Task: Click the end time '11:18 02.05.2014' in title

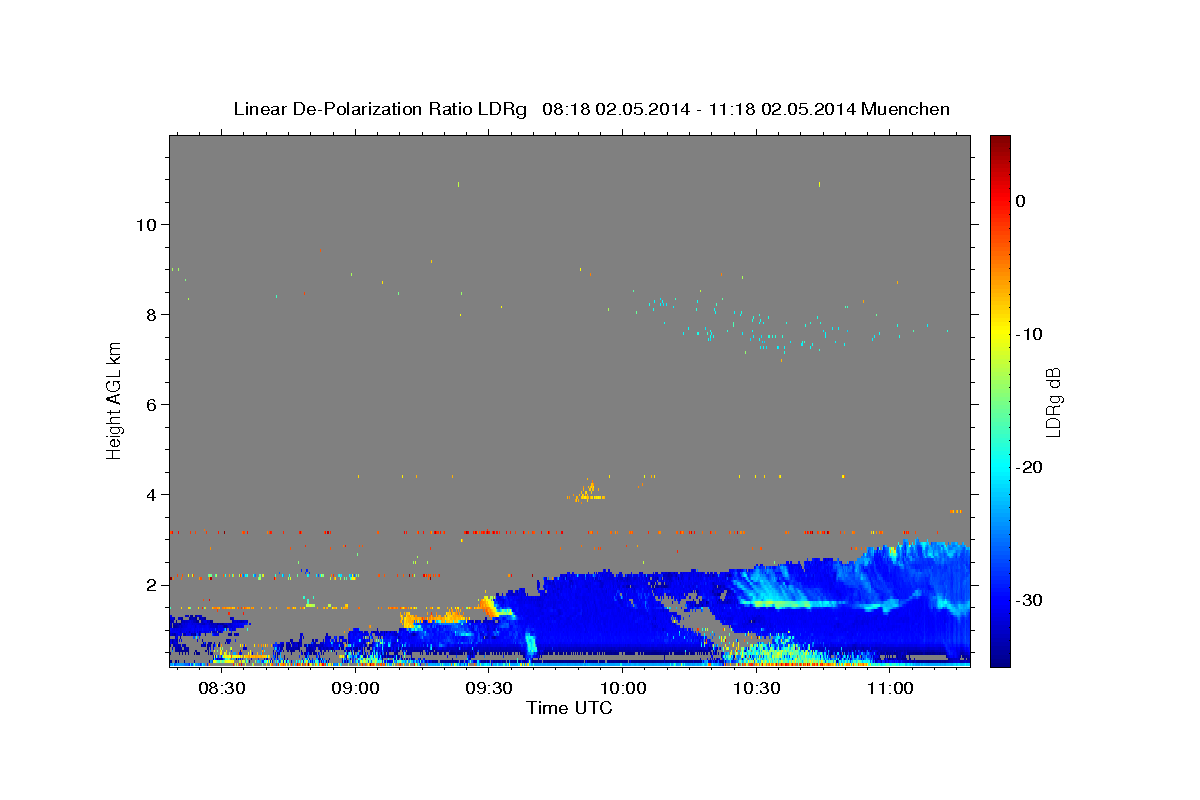Action: click(x=782, y=109)
